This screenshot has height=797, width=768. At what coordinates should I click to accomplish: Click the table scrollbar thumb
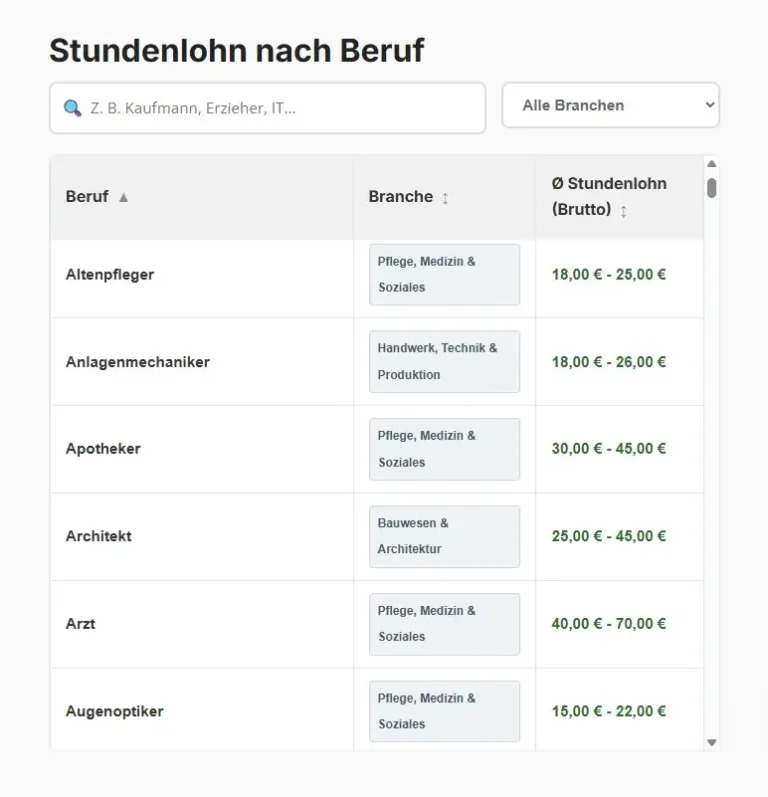[712, 188]
